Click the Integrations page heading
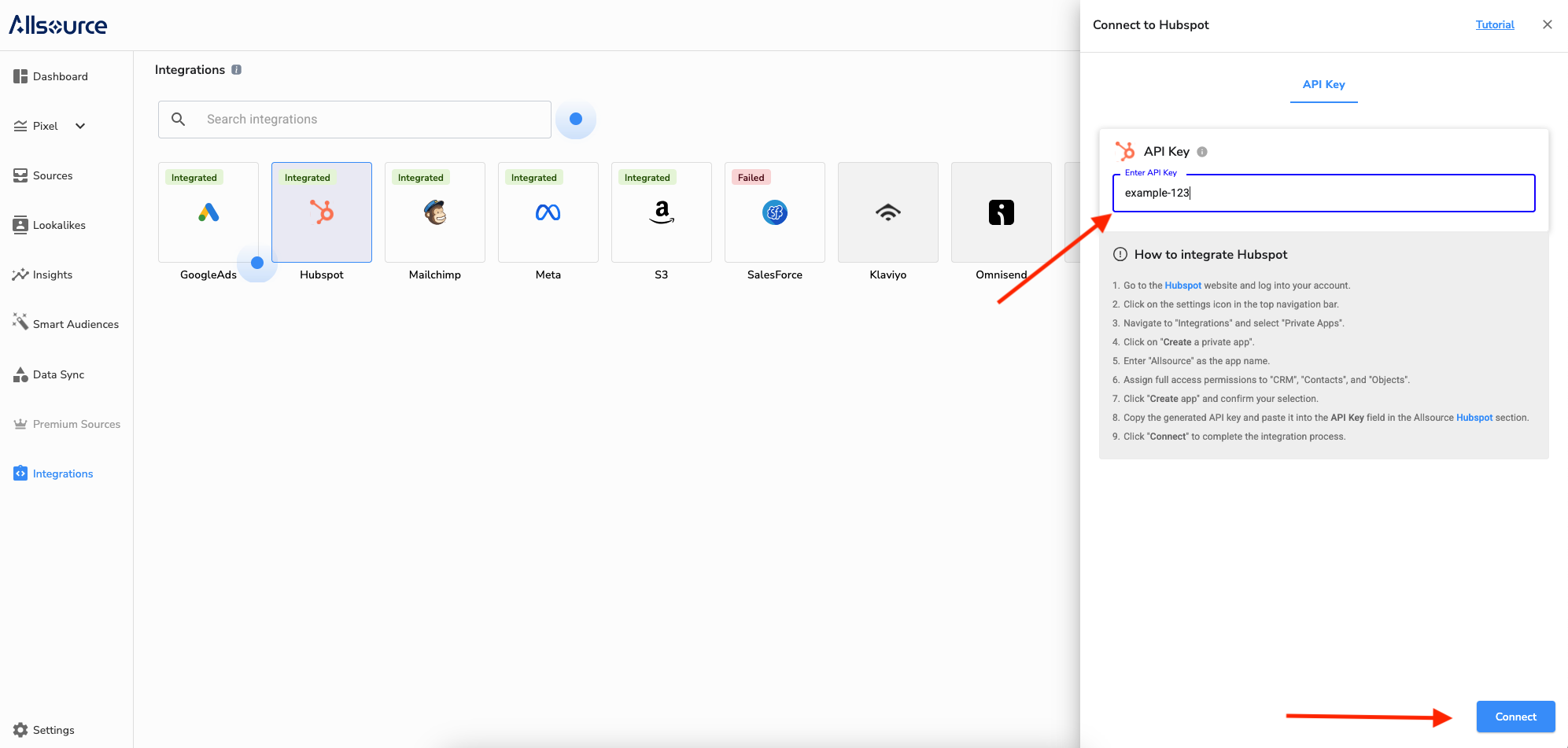The width and height of the screenshot is (1568, 748). (190, 70)
